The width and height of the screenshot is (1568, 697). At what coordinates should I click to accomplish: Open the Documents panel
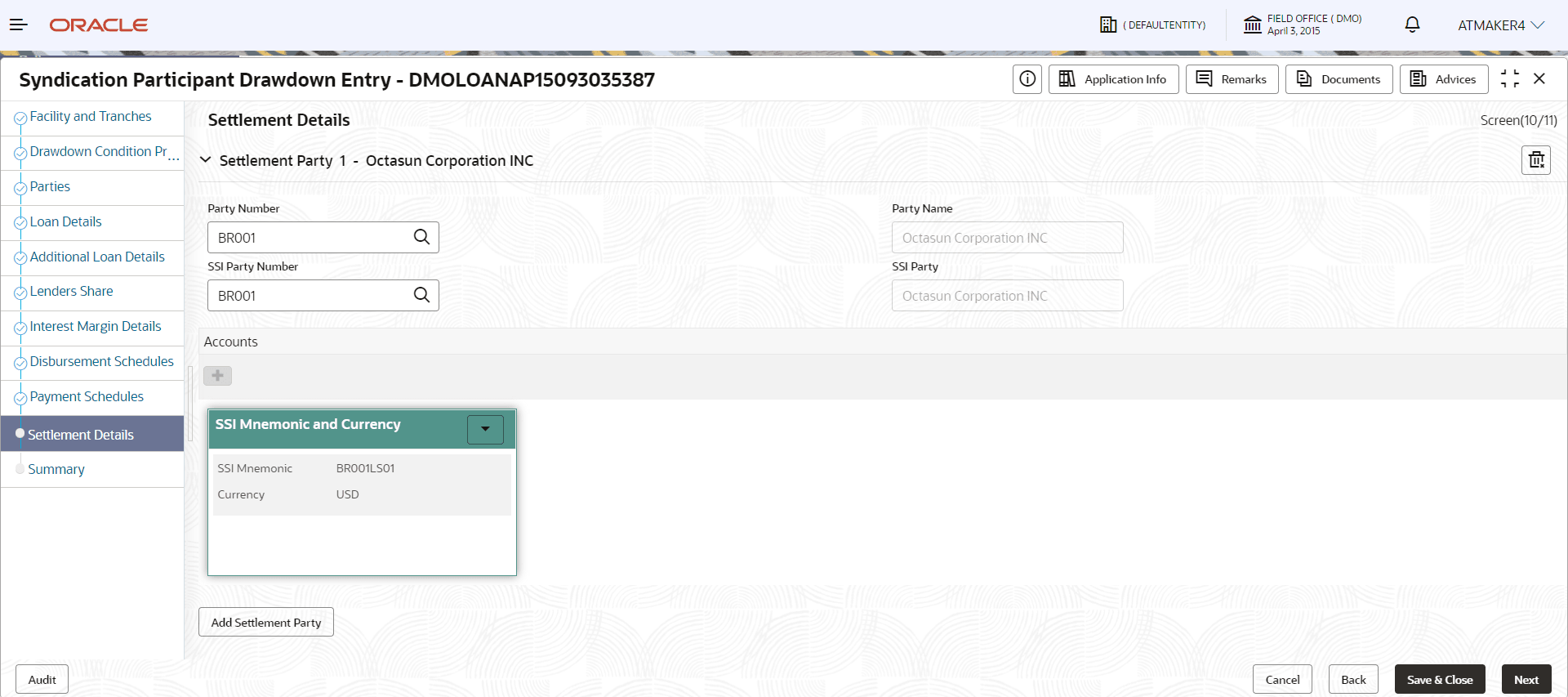click(x=1339, y=79)
